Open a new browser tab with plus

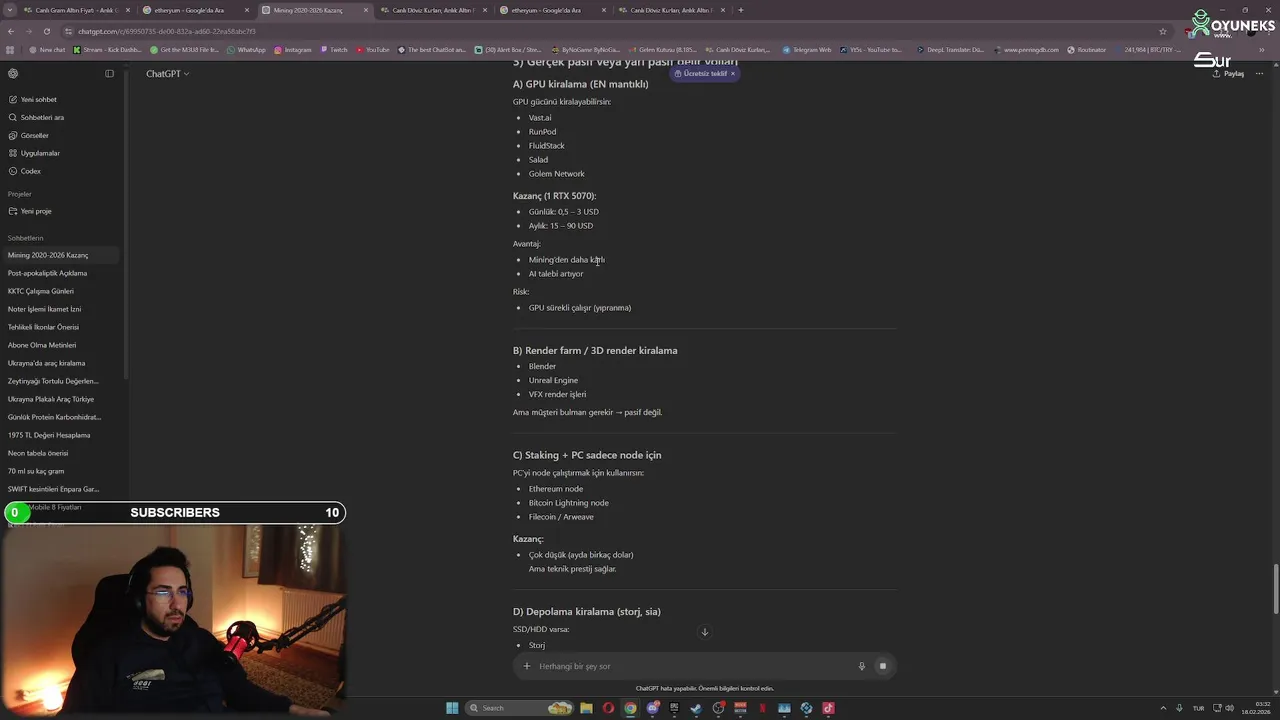point(740,10)
